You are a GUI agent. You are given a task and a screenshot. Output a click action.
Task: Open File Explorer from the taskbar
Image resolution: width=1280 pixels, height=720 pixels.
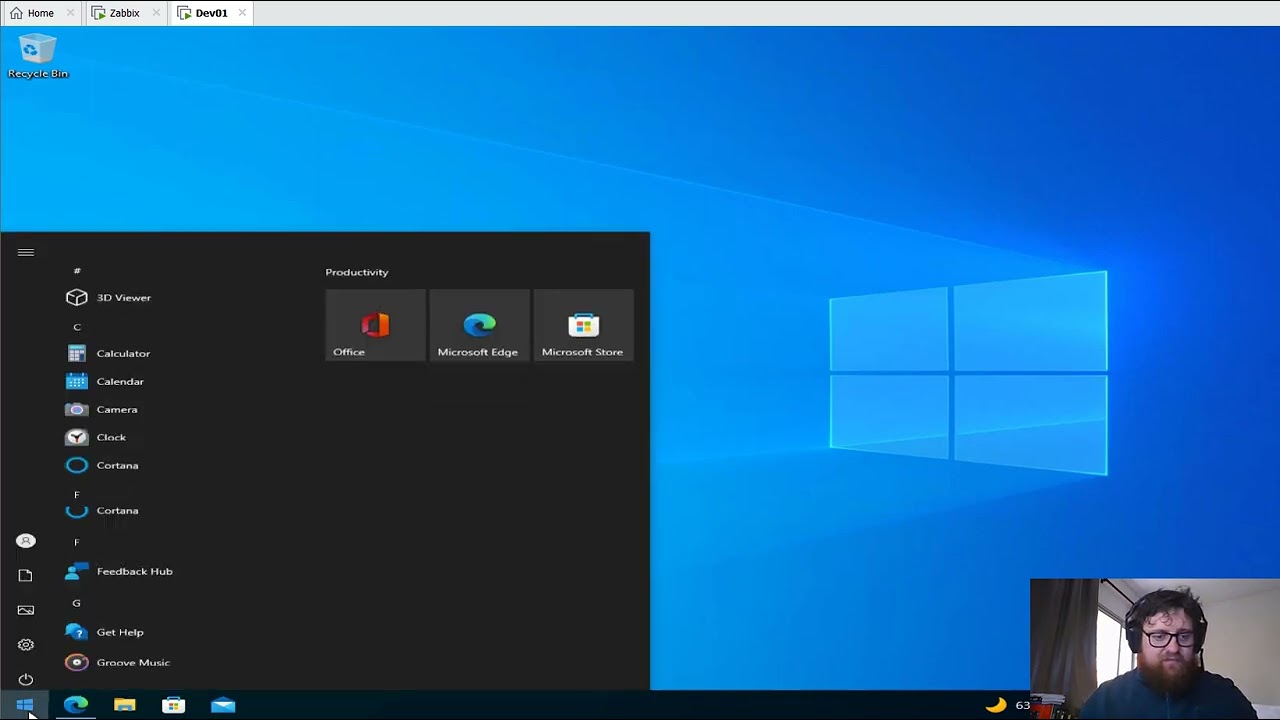point(125,705)
